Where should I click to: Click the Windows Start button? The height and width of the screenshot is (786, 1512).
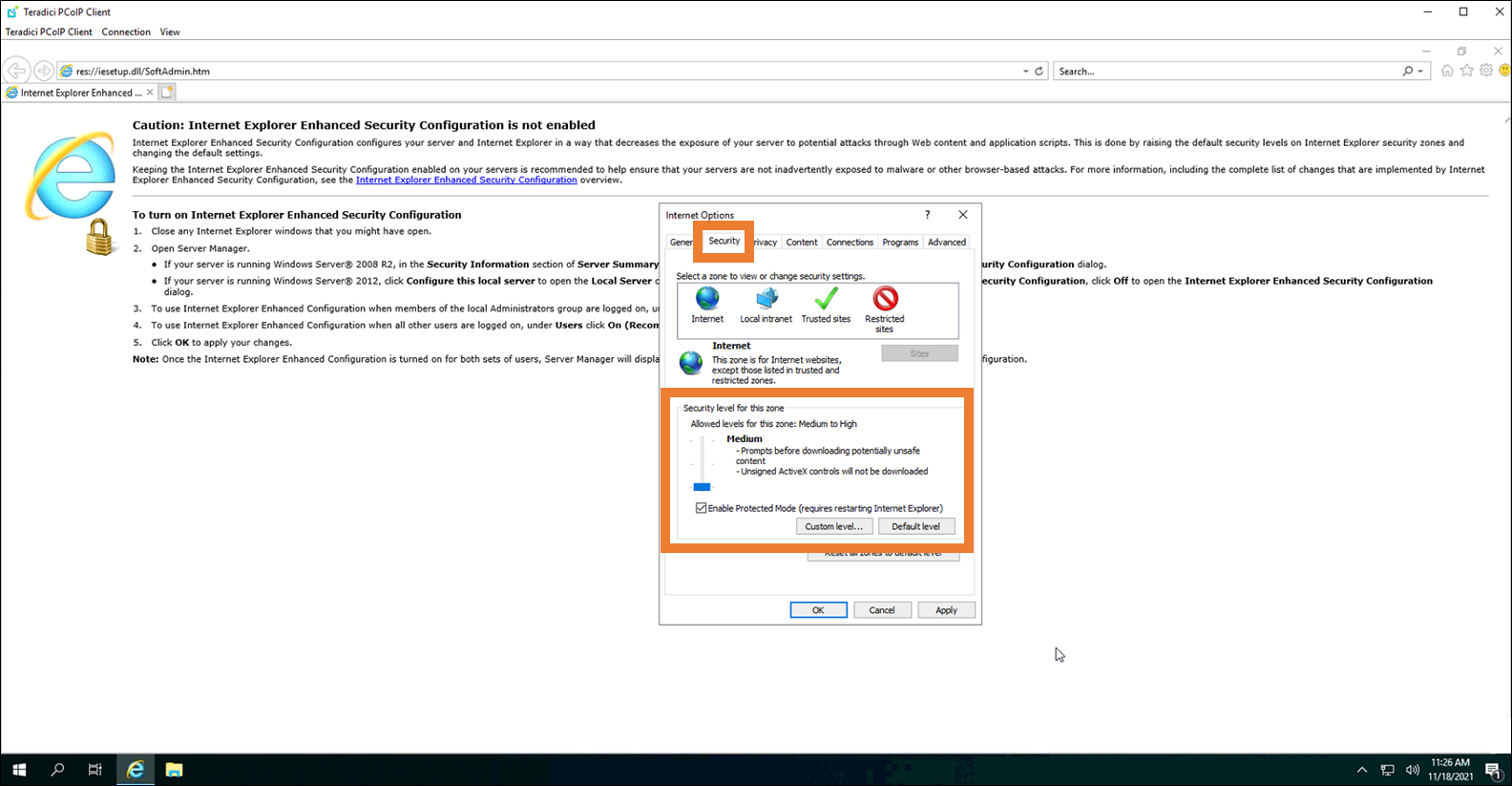pyautogui.click(x=19, y=770)
